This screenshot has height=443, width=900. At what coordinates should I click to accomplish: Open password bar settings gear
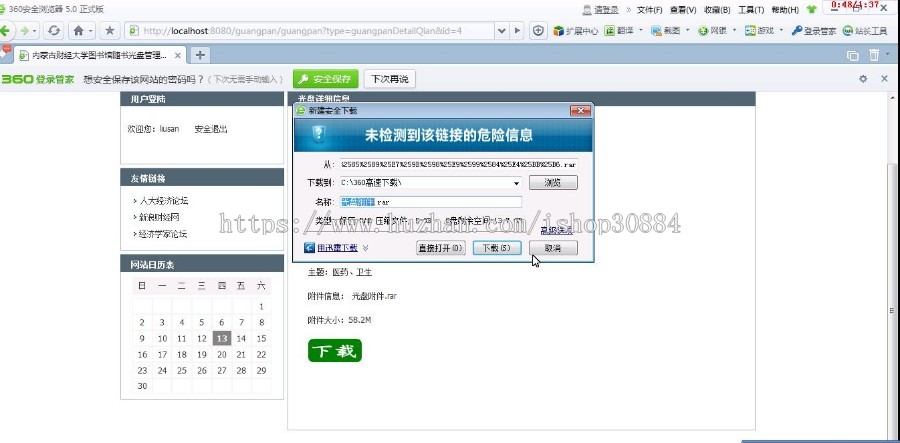point(863,79)
